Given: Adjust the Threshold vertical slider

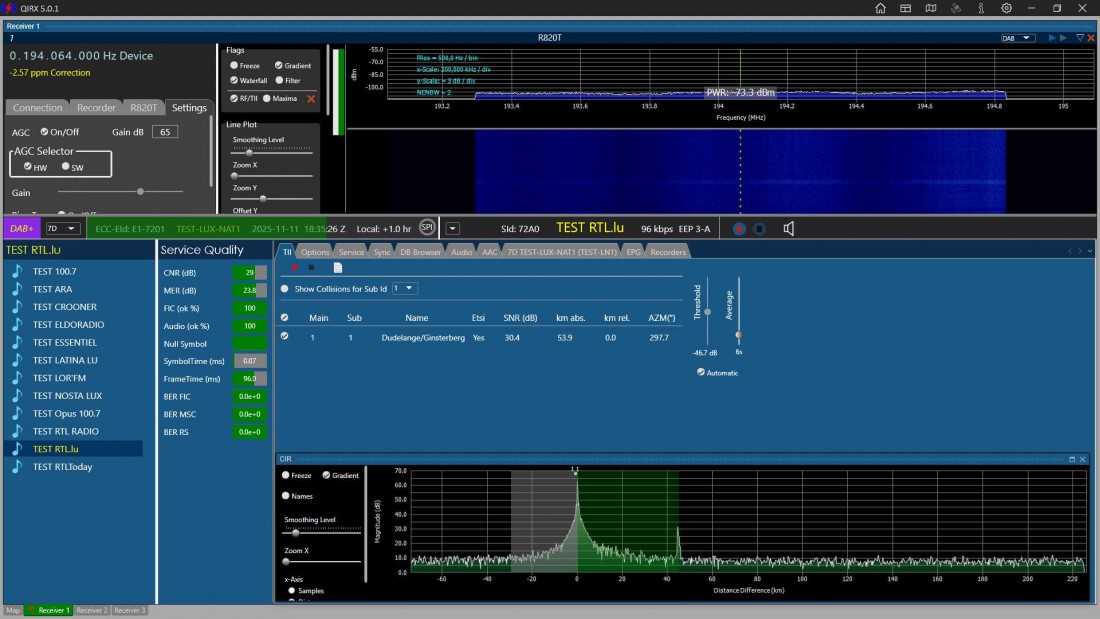Looking at the screenshot, I should point(707,311).
